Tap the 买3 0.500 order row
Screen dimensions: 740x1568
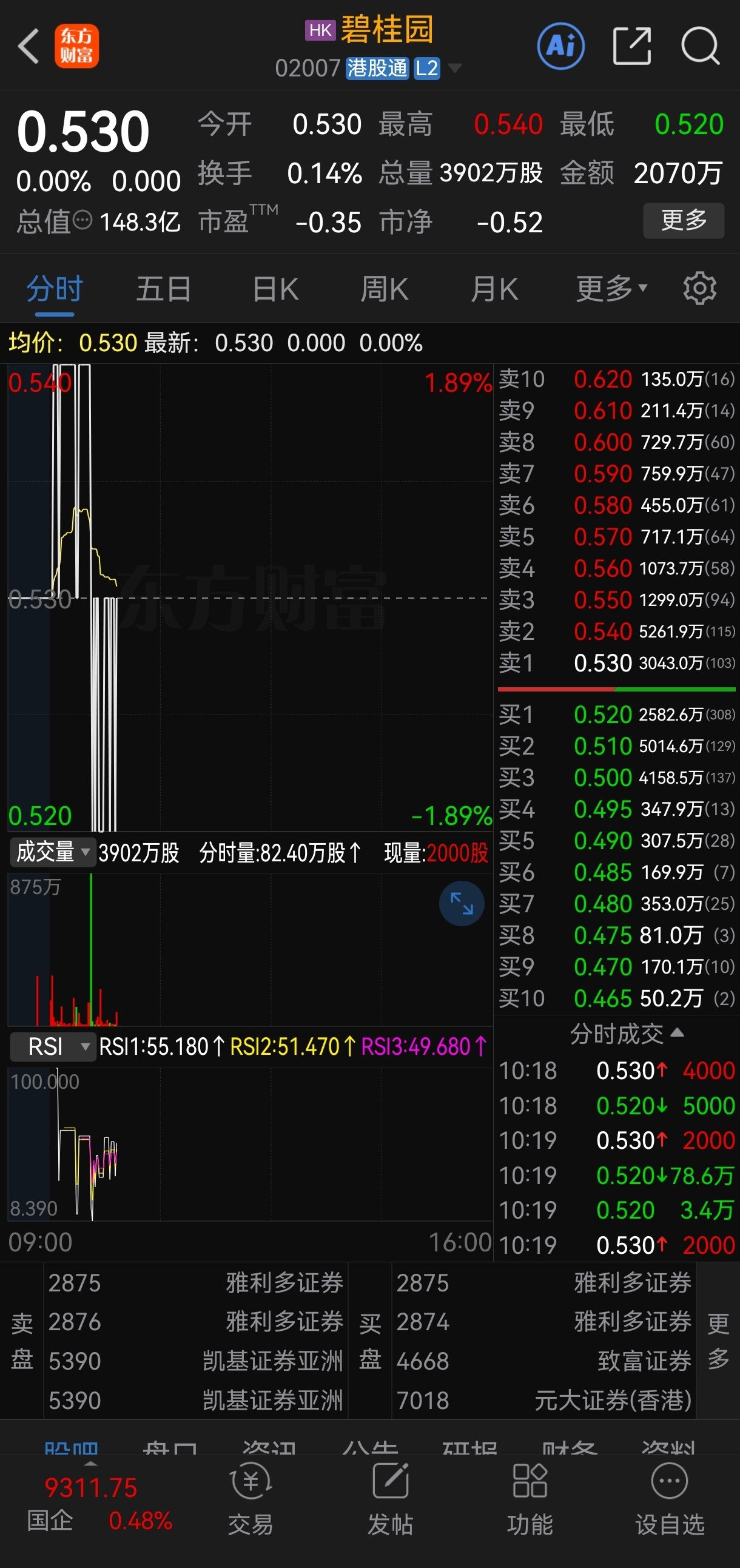[616, 778]
